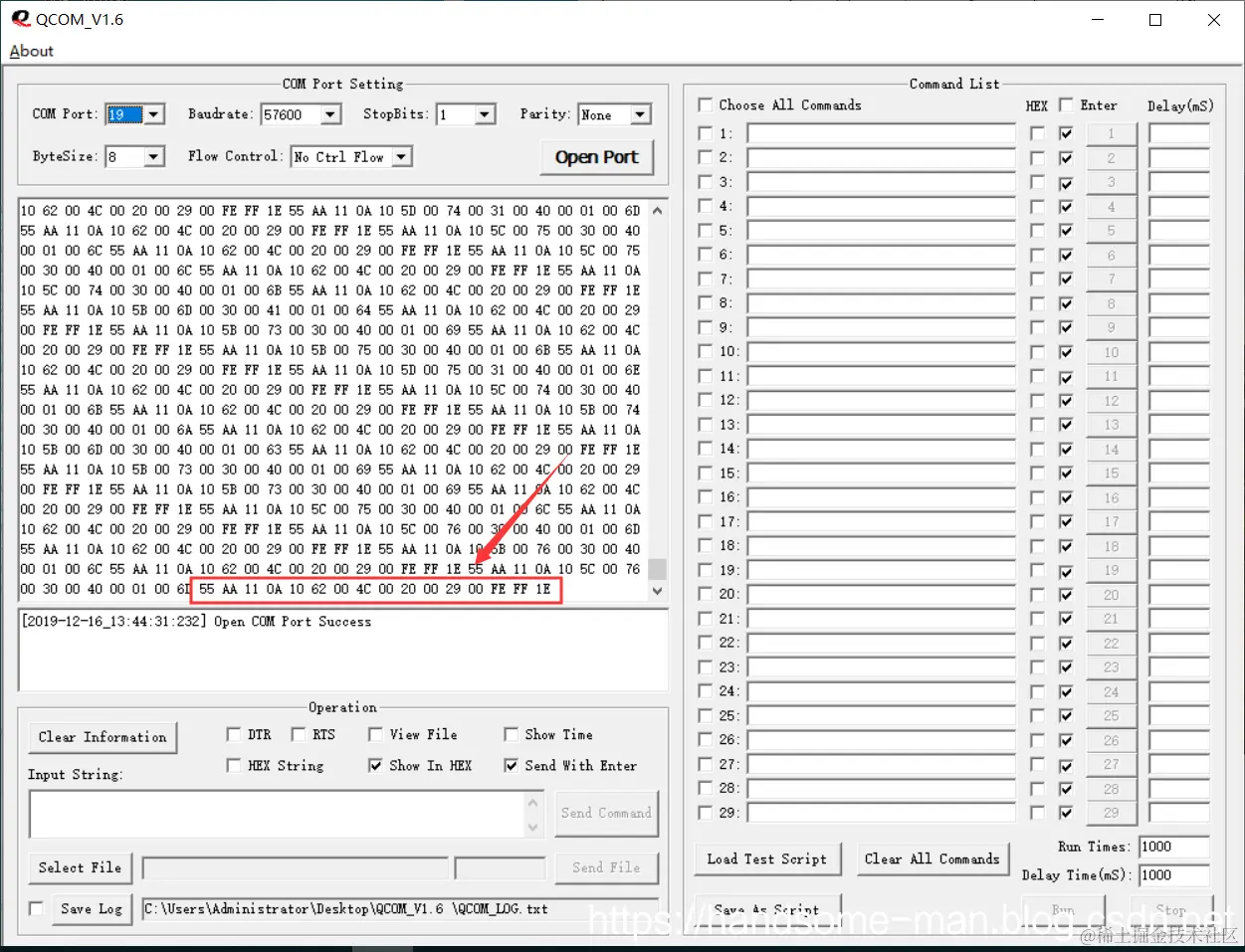The height and width of the screenshot is (952, 1245).
Task: Toggle the RTS checkbox
Action: click(298, 734)
